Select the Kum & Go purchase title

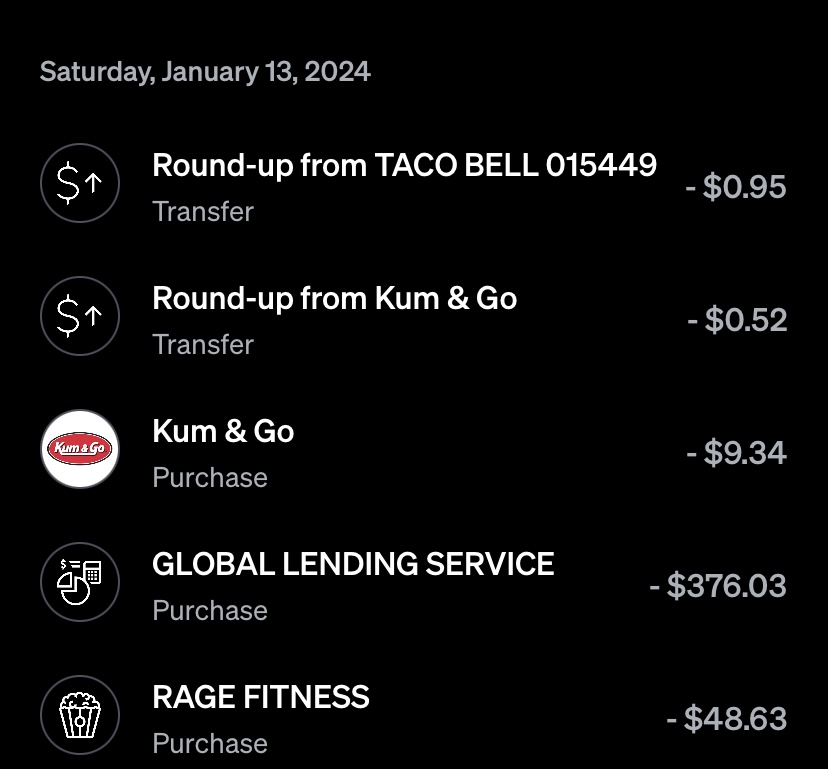pos(223,431)
